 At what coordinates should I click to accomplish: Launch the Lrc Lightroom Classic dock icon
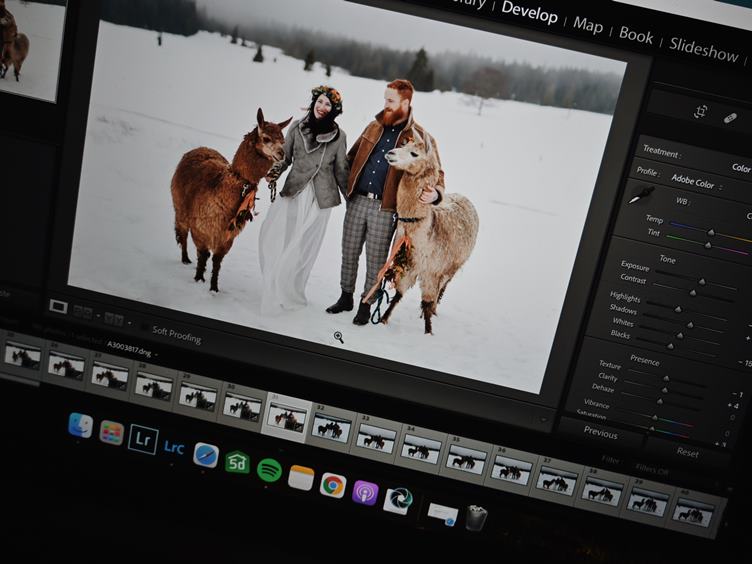click(x=174, y=447)
